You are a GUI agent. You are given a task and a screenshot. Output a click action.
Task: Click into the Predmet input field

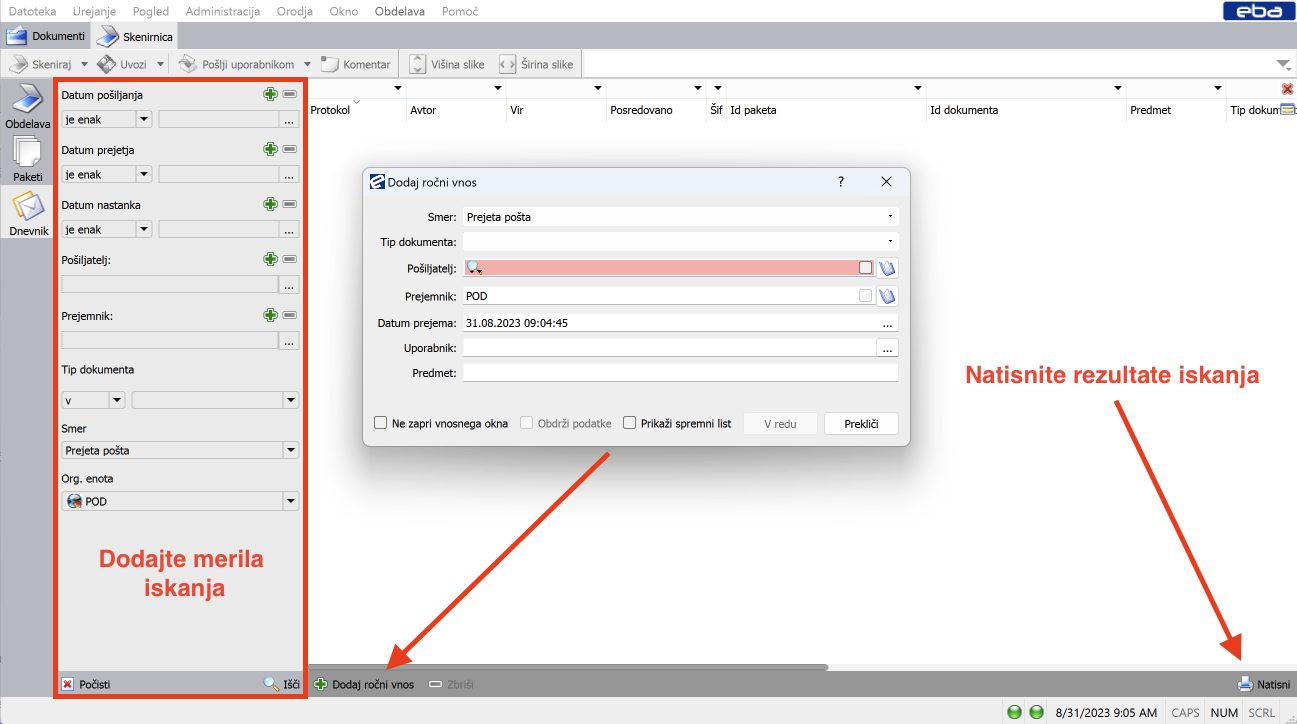coord(680,373)
